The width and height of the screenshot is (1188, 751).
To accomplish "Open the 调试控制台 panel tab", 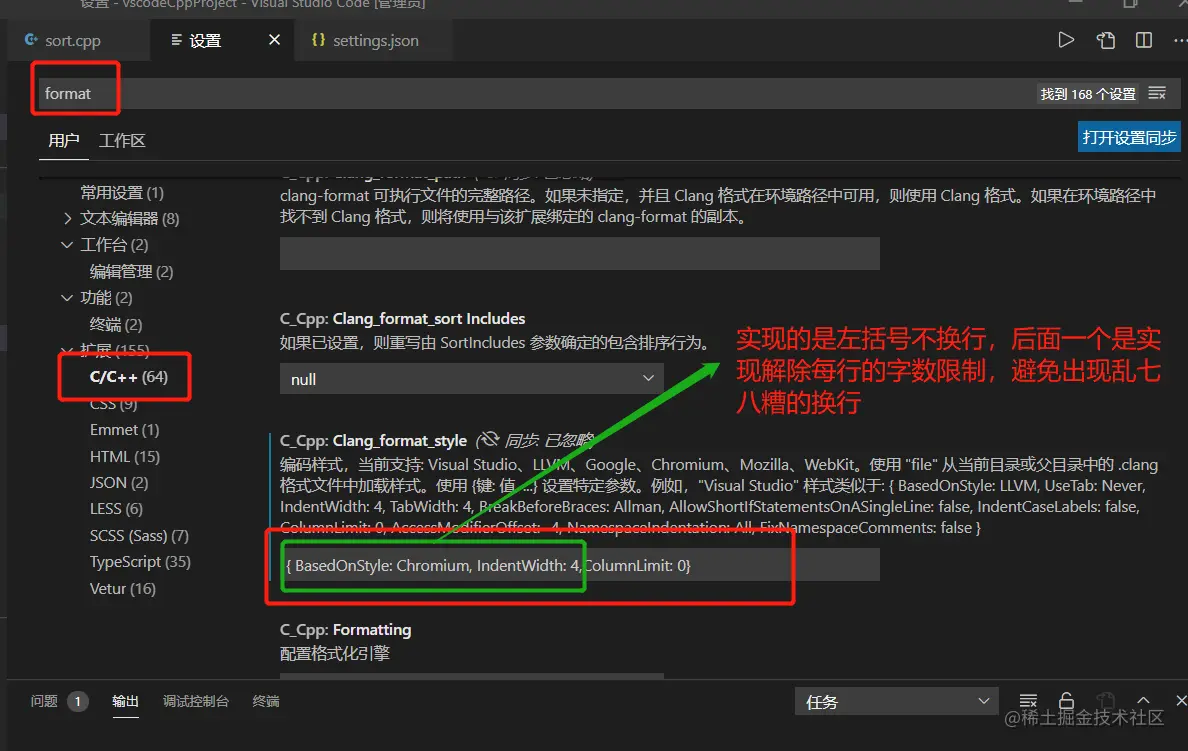I will click(195, 701).
